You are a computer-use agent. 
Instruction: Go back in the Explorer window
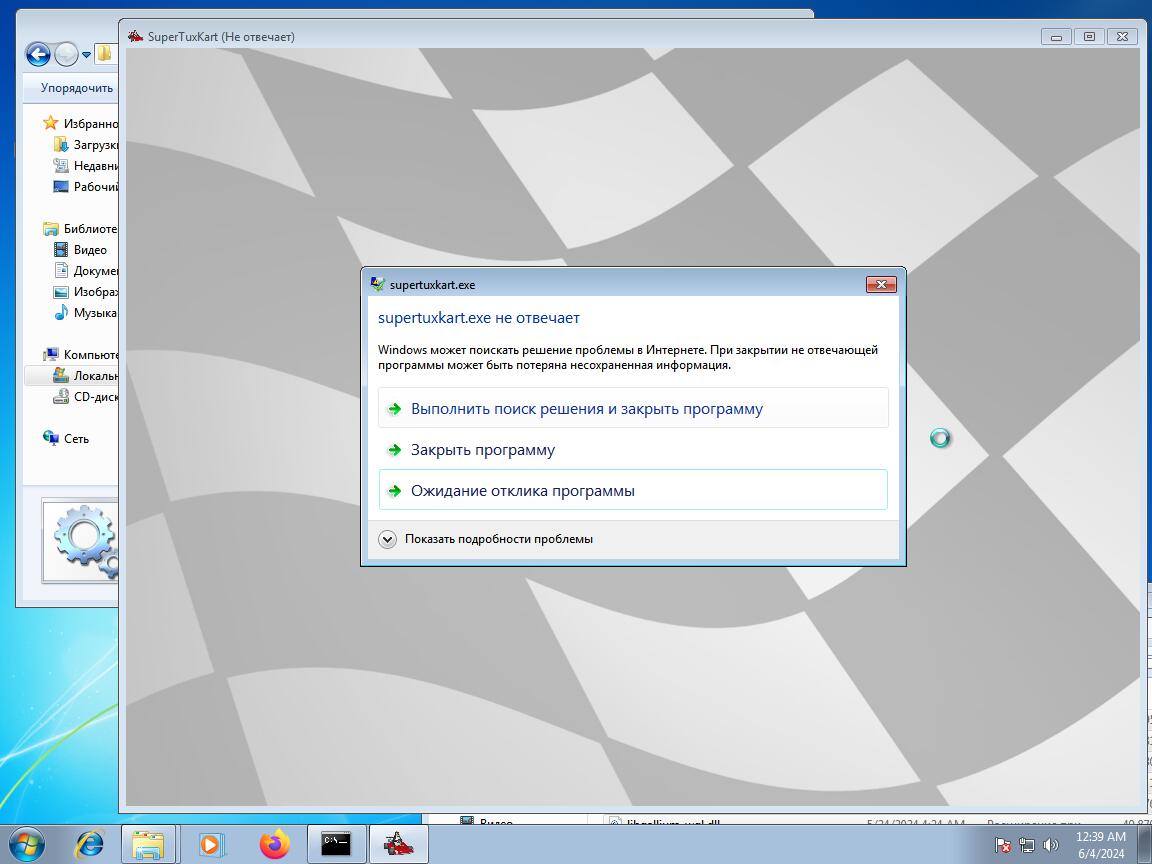coord(38,54)
